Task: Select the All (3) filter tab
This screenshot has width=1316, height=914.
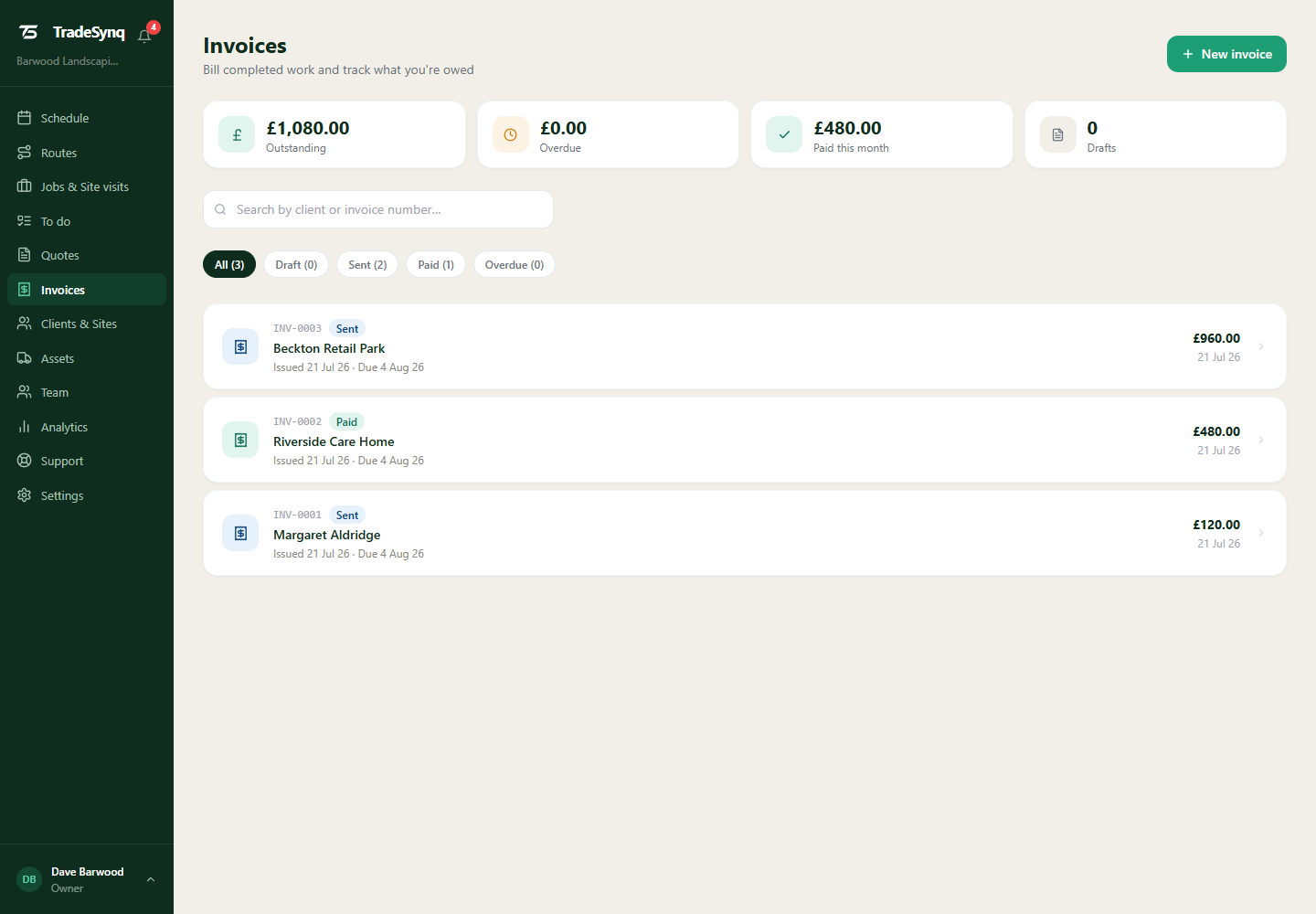Action: (229, 264)
